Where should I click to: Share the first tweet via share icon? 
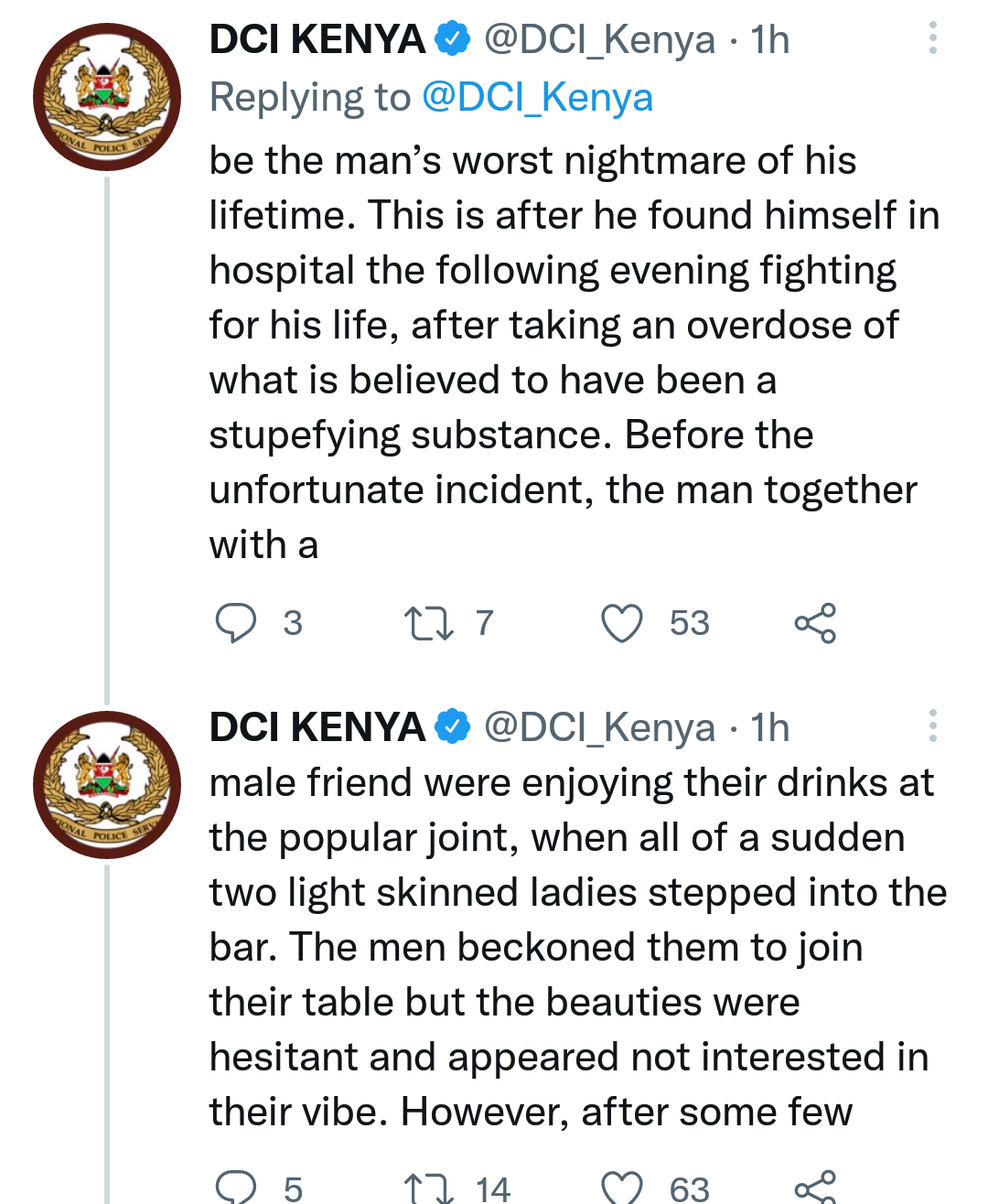[x=815, y=623]
